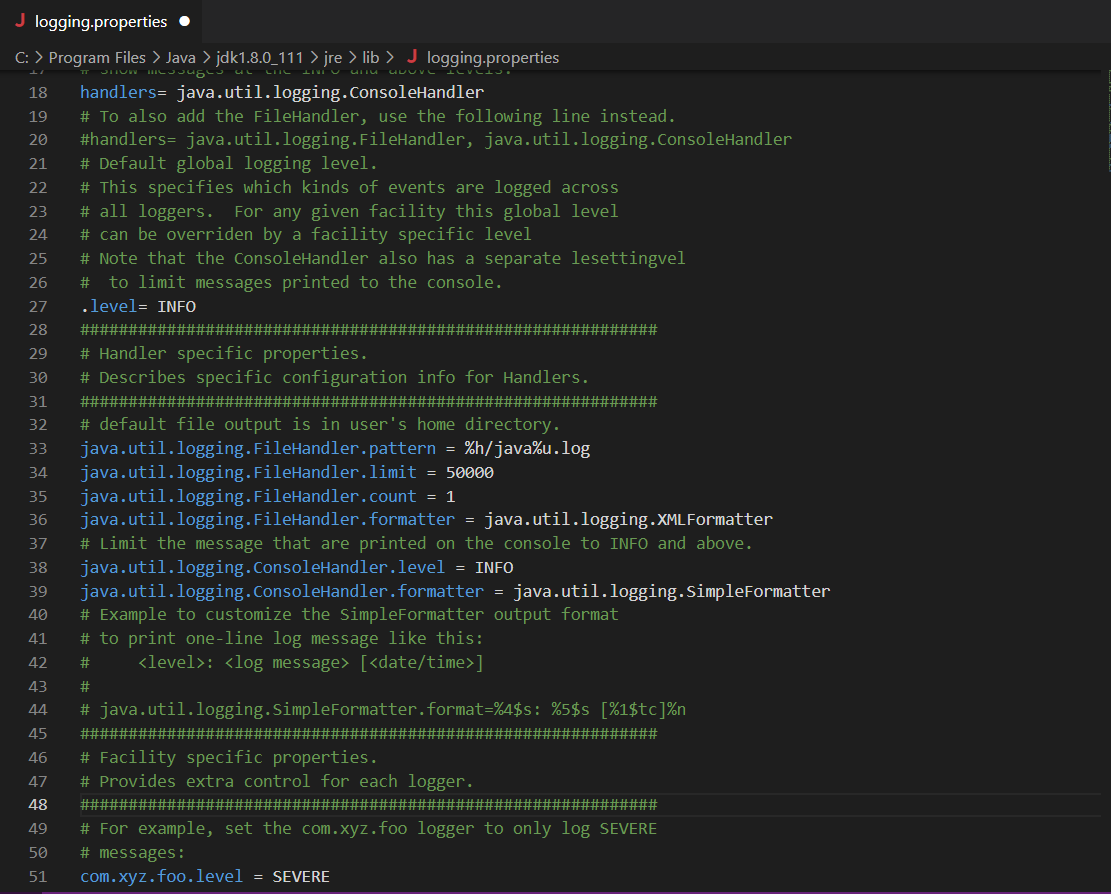Click '<level>: <log message> [<date/time>]' comment
Screen dimensions: 1111x894
click(311, 662)
